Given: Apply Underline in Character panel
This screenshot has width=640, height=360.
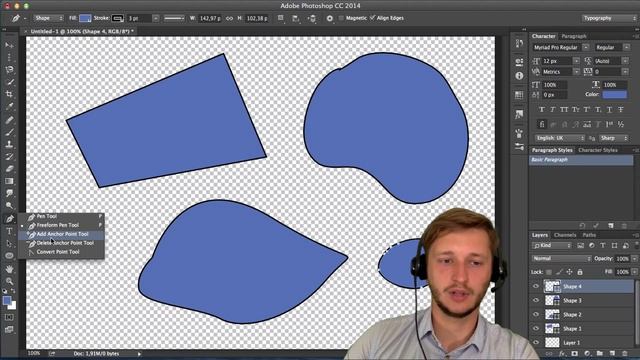Looking at the screenshot, I should 609,109.
